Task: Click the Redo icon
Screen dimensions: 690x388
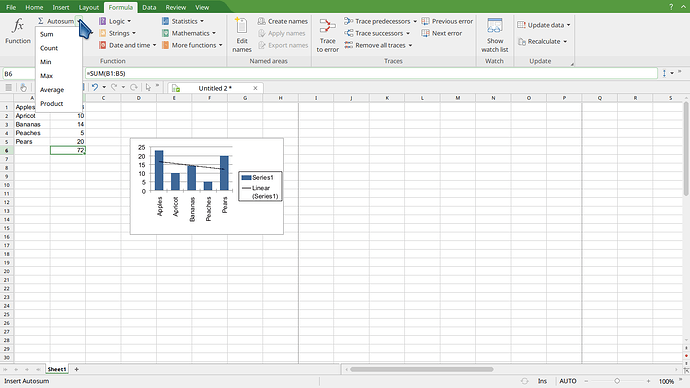Action: pyautogui.click(x=114, y=88)
